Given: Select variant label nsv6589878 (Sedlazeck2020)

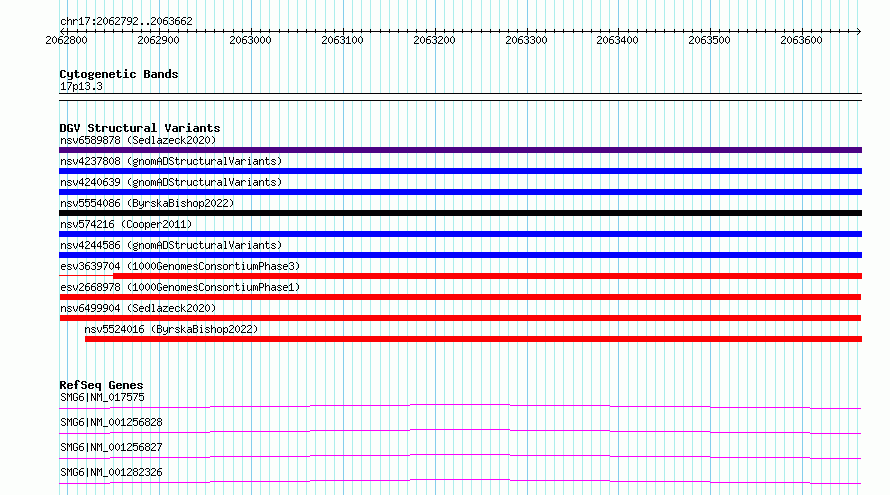Looking at the screenshot, I should (x=138, y=140).
